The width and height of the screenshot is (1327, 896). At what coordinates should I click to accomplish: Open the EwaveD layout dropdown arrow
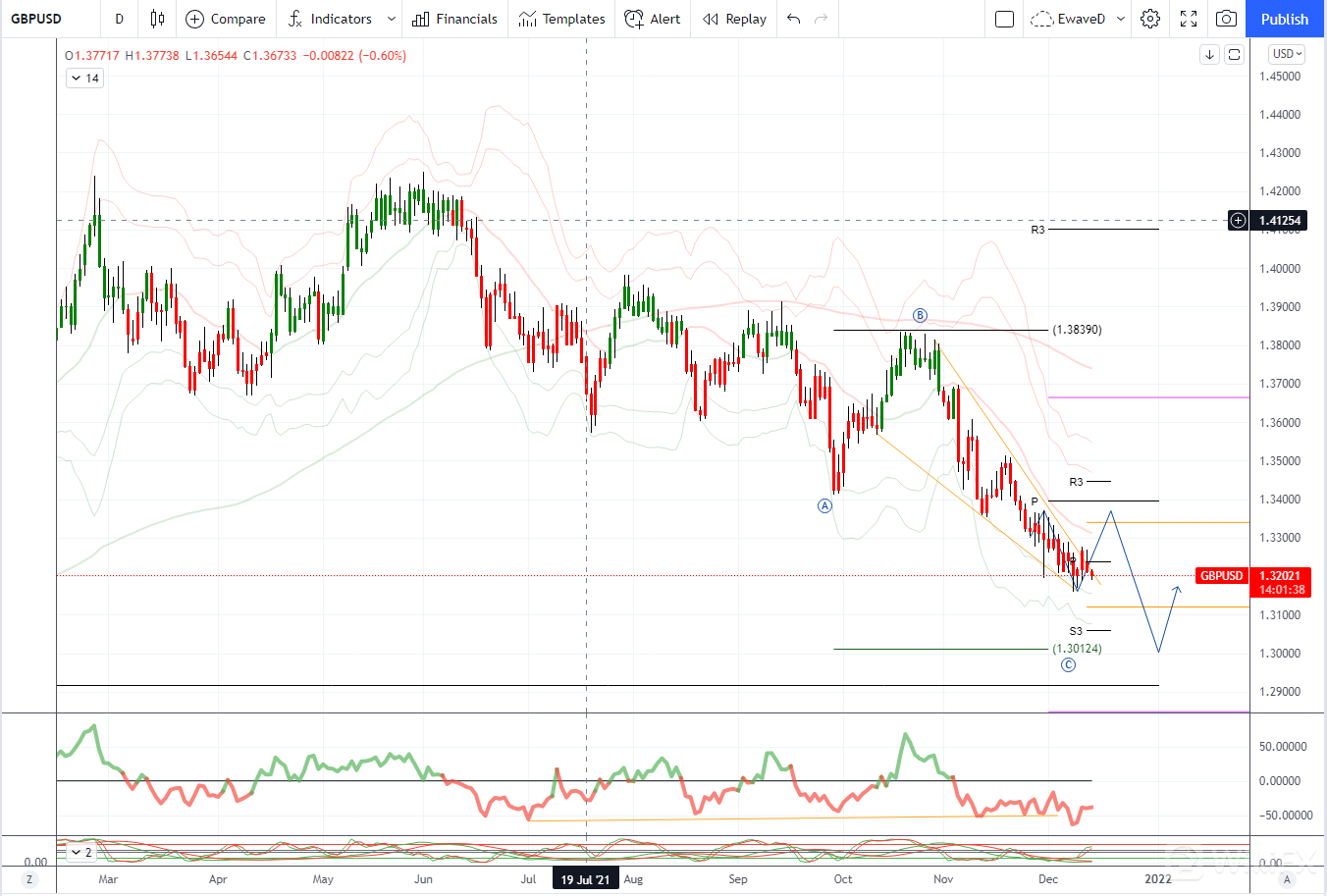(x=1121, y=19)
